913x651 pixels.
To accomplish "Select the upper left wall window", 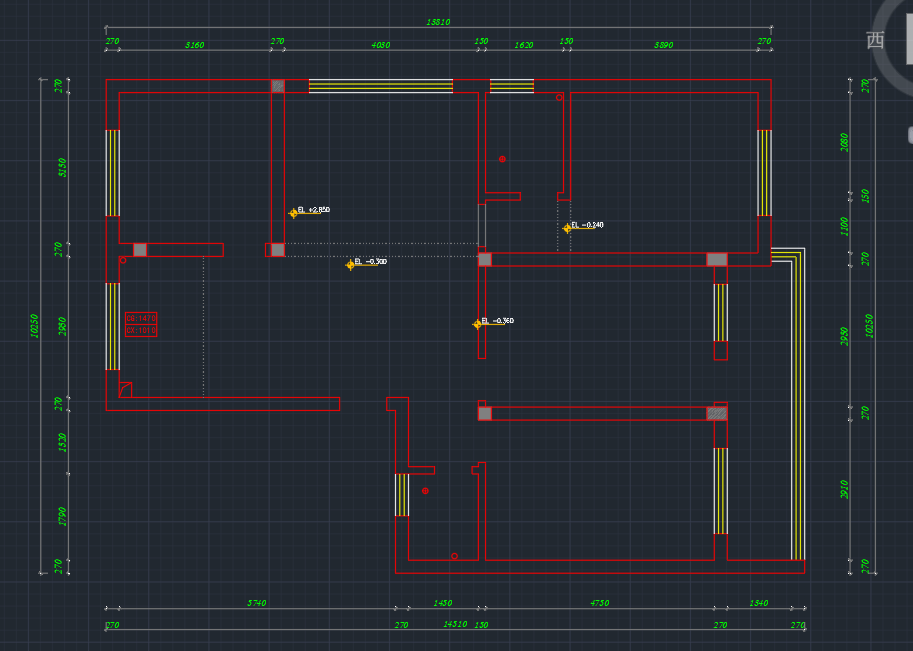I will pos(112,173).
